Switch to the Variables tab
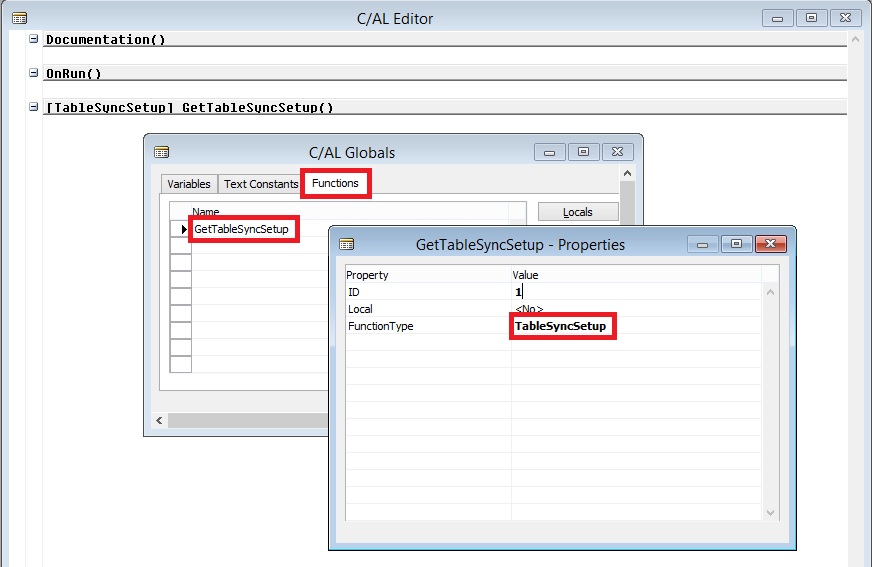872x567 pixels. pos(189,184)
